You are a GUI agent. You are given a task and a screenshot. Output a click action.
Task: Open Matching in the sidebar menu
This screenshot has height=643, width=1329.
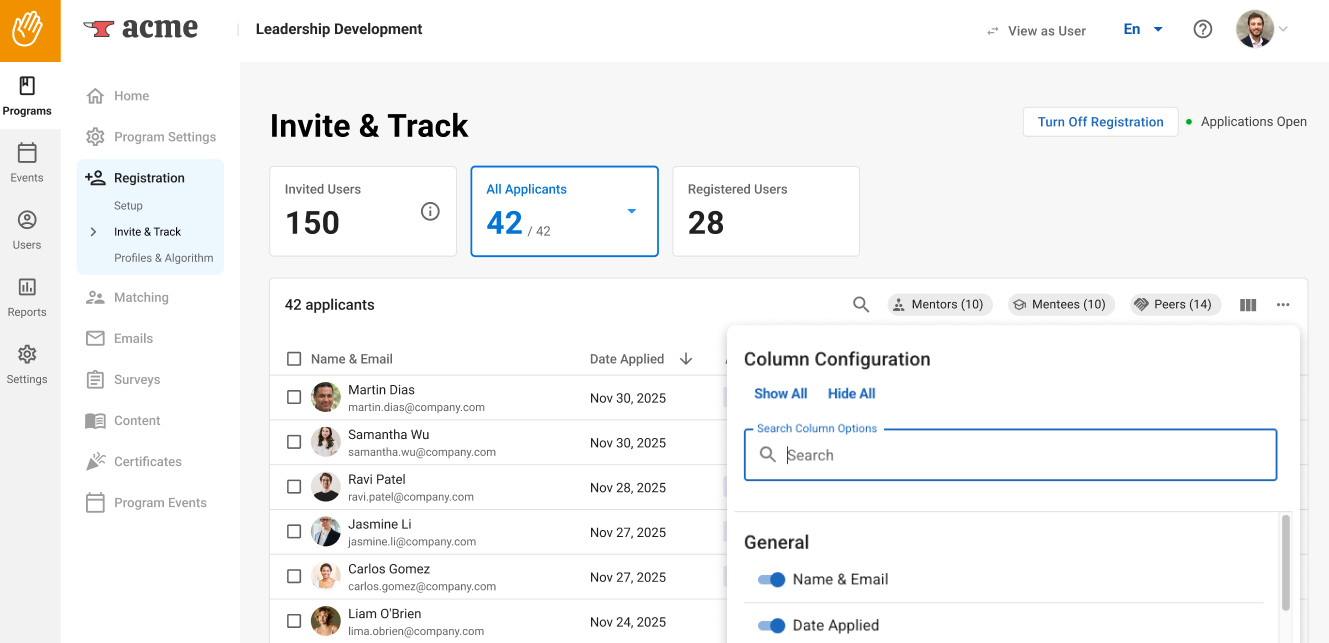click(x=141, y=298)
